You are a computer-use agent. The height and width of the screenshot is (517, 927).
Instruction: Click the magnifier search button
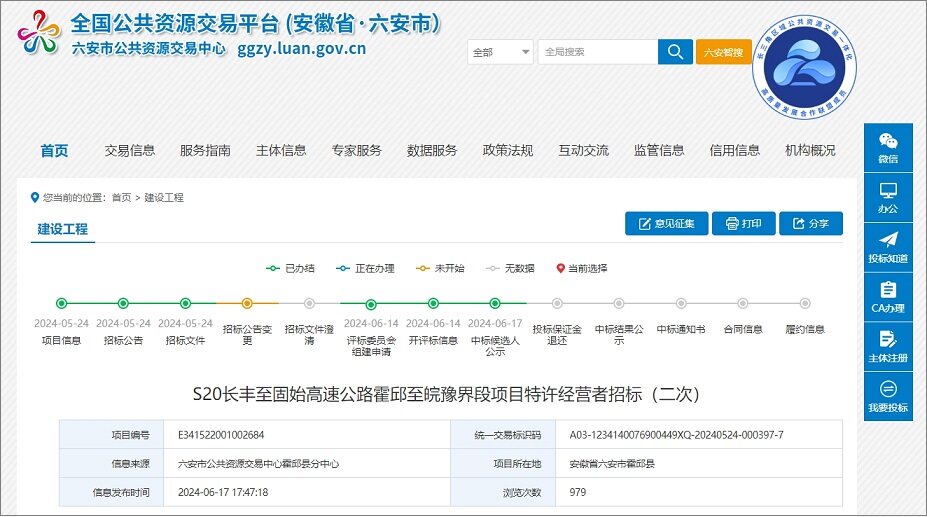(675, 52)
